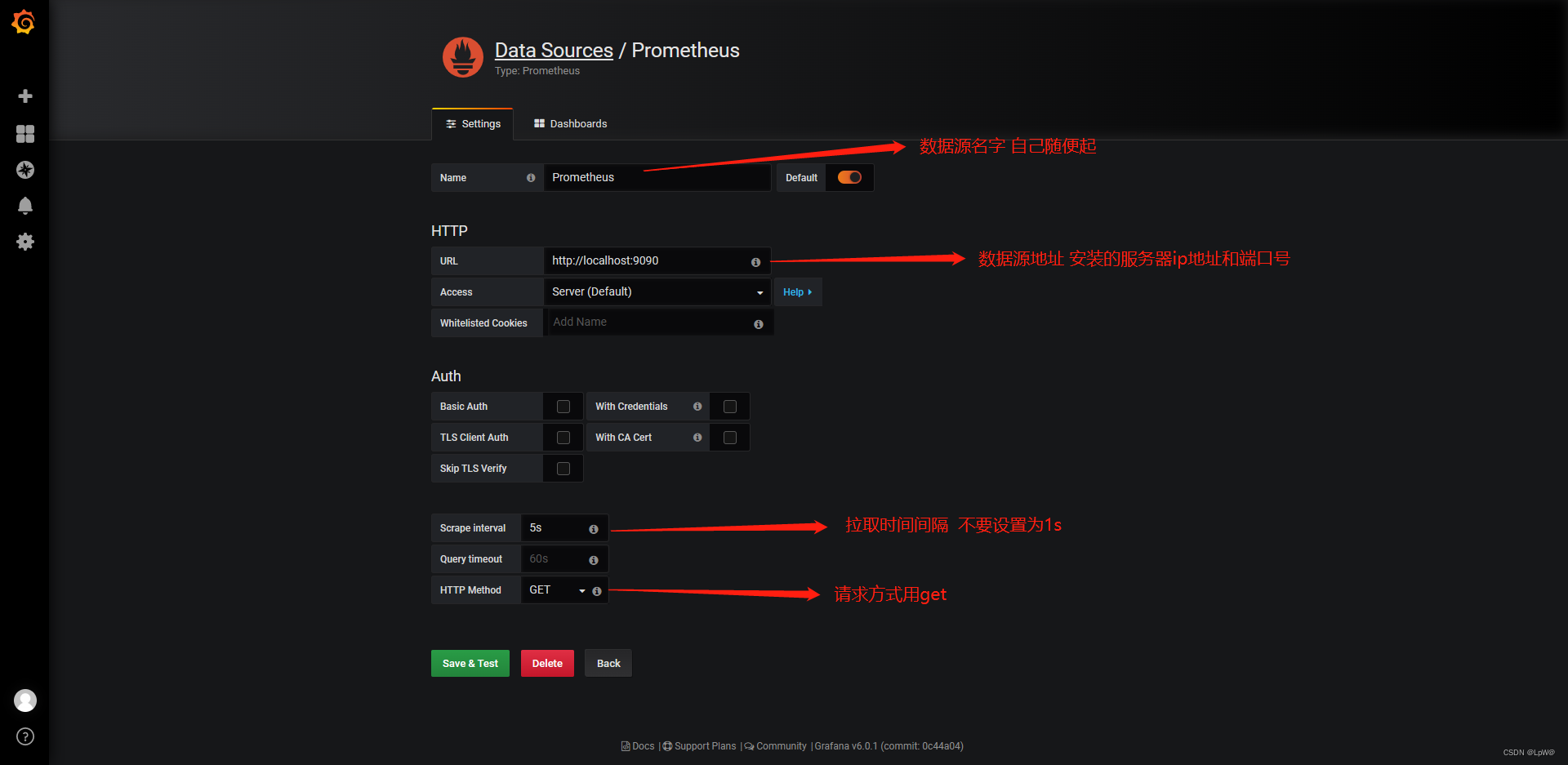Click the Grafana logo in the sidebar
This screenshot has height=765, width=1568.
(x=24, y=22)
